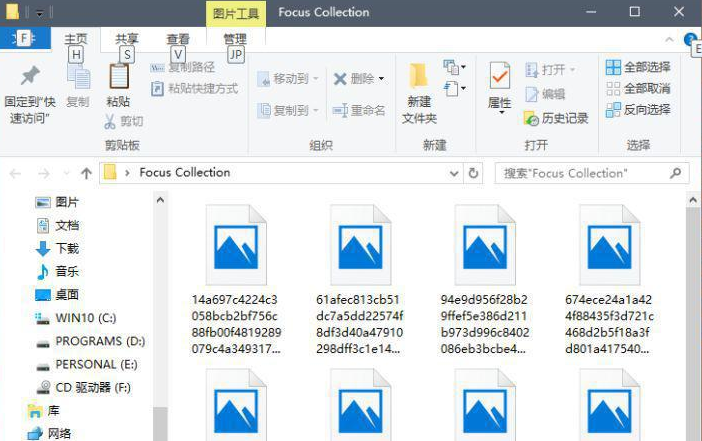Click 粘贴快捷方式 paste shortcut button
The height and width of the screenshot is (441, 702).
(x=194, y=89)
